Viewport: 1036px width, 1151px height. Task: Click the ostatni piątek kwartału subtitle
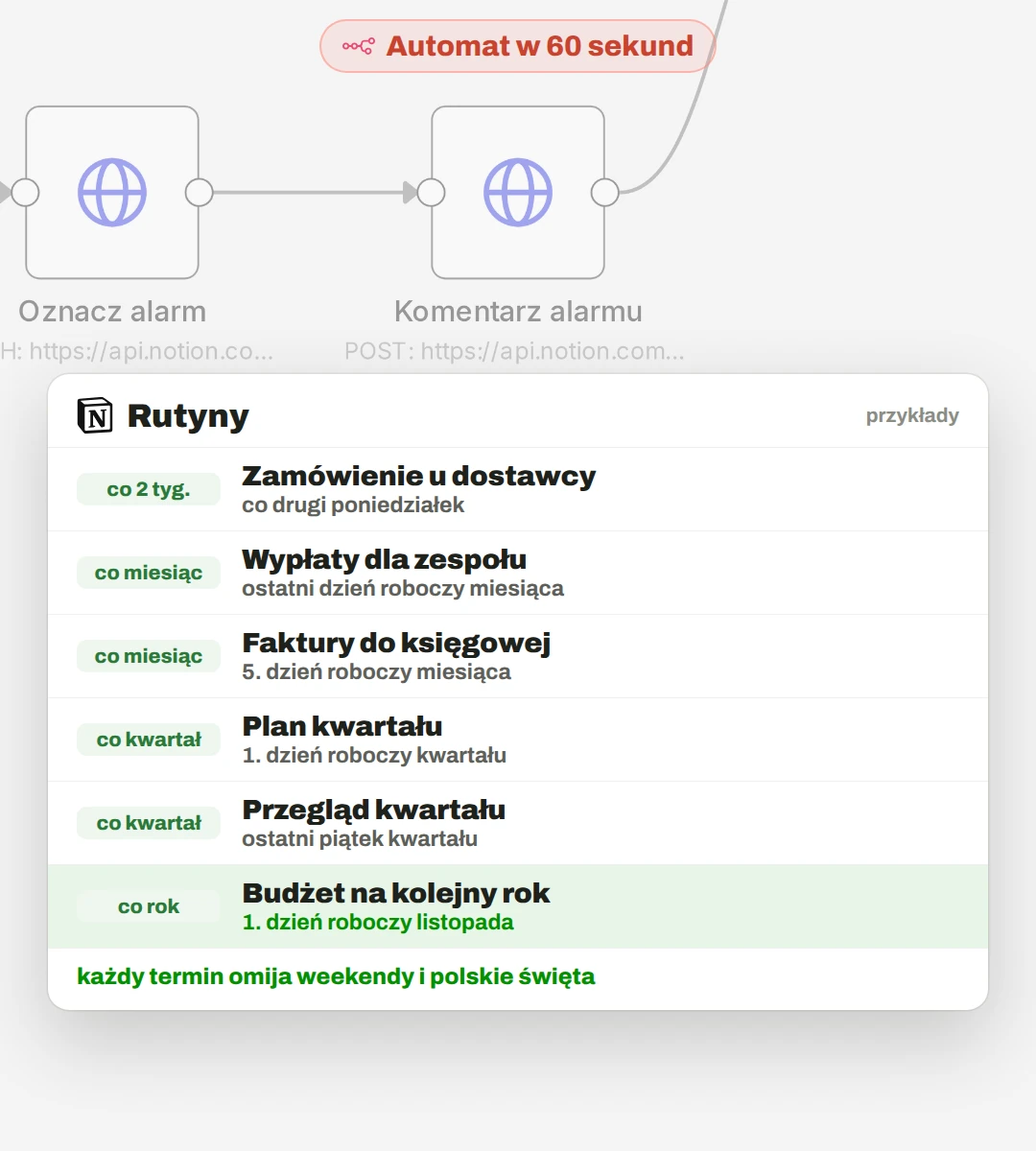pos(360,839)
